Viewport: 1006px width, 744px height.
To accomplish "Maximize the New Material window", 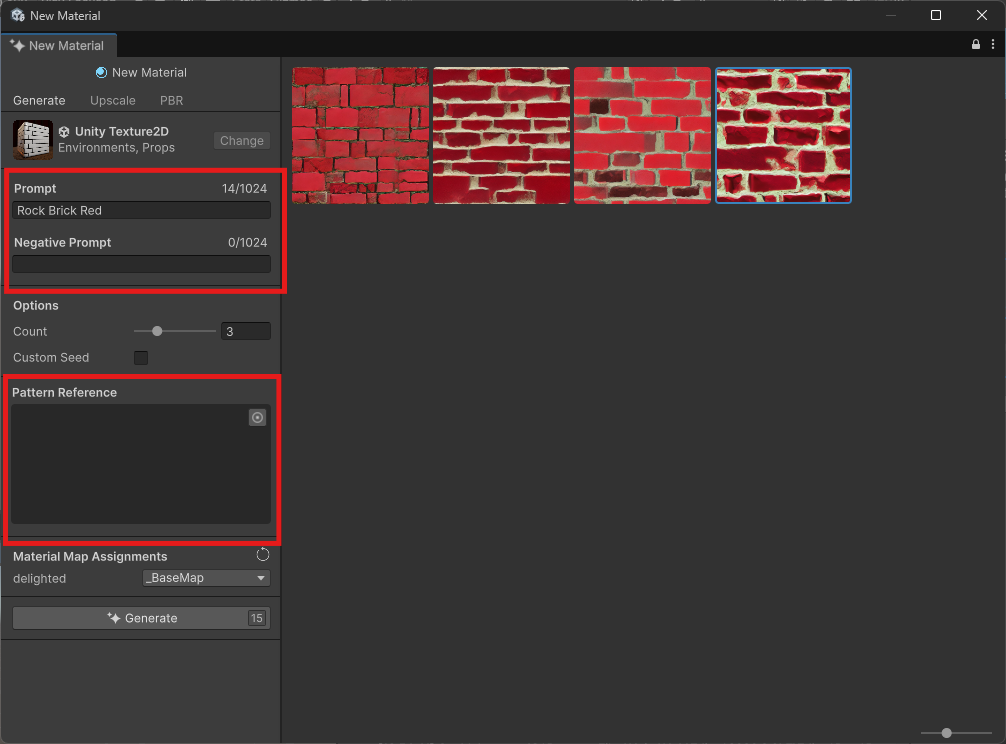I will tap(936, 15).
